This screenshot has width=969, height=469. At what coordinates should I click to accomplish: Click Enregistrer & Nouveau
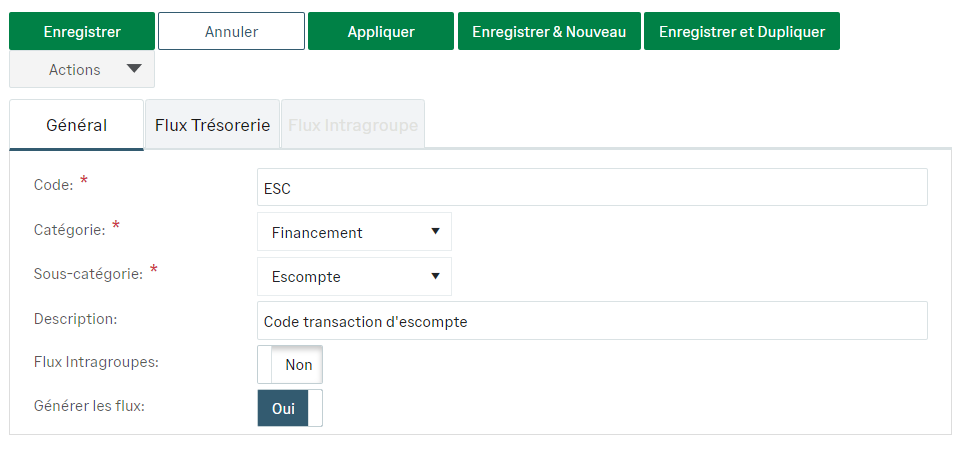tap(549, 32)
